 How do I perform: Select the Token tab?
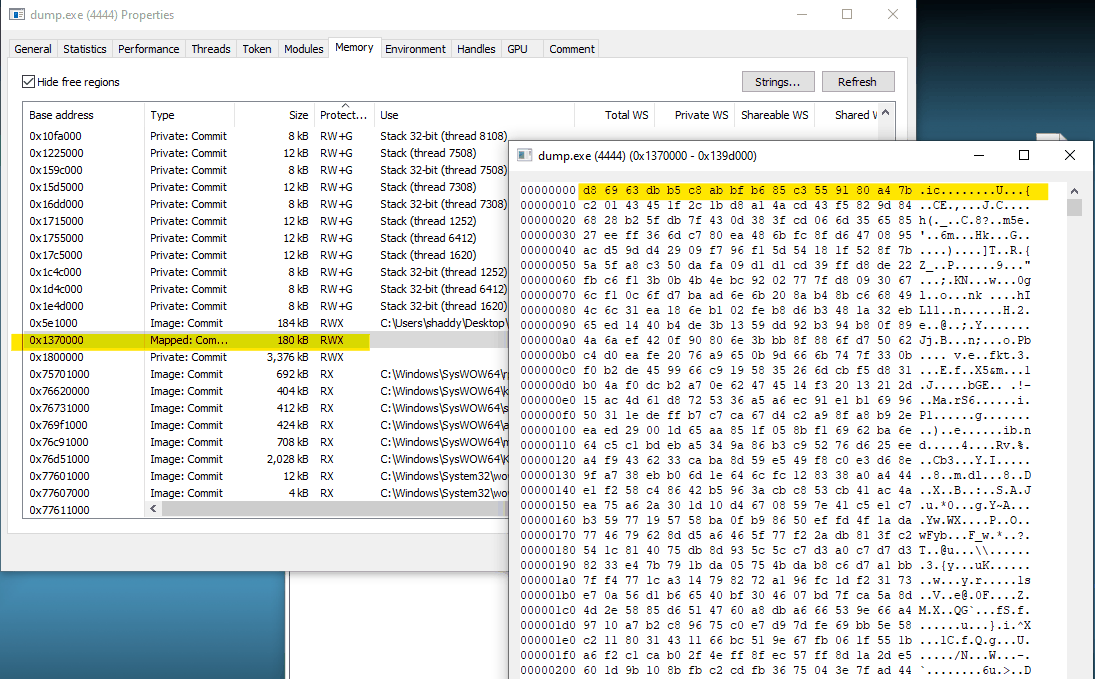[257, 49]
